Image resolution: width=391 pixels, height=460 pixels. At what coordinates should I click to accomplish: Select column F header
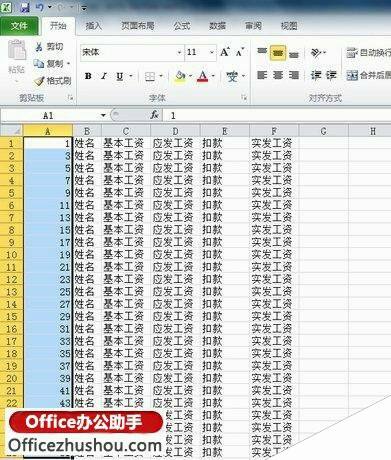click(x=274, y=131)
